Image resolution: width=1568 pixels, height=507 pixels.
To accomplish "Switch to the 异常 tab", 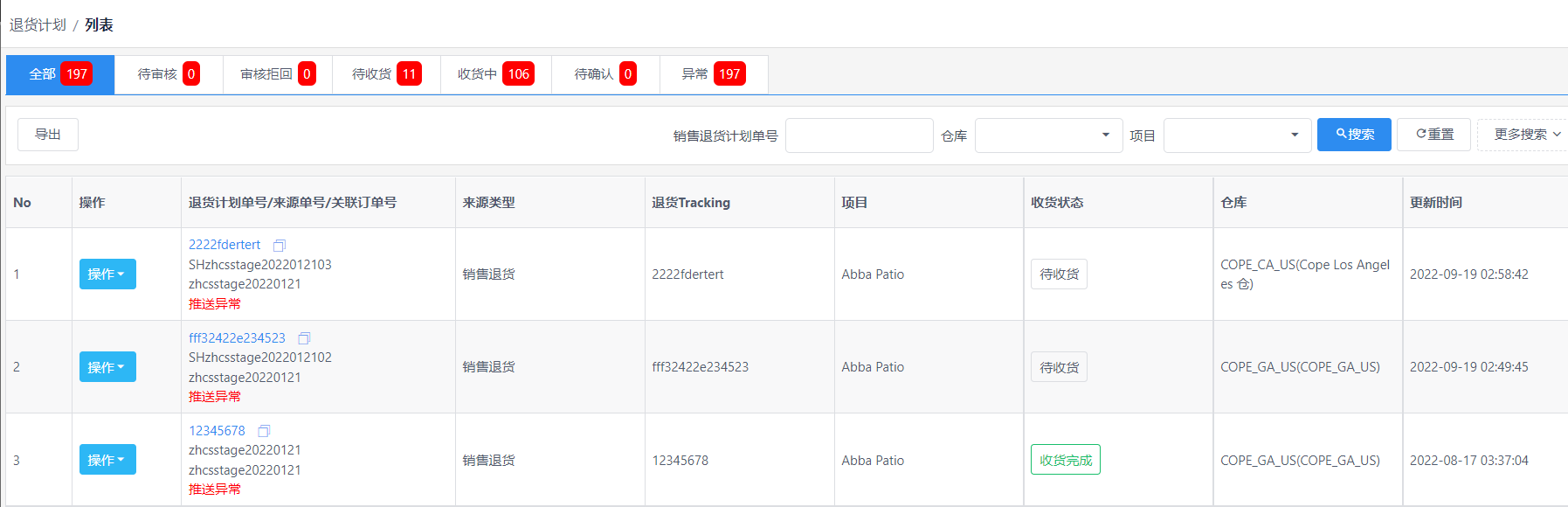I will [x=714, y=74].
